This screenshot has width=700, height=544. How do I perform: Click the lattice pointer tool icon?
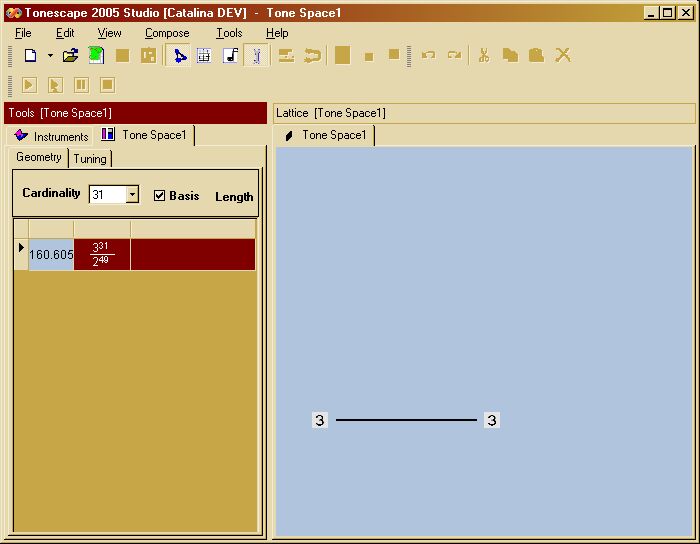pos(179,56)
